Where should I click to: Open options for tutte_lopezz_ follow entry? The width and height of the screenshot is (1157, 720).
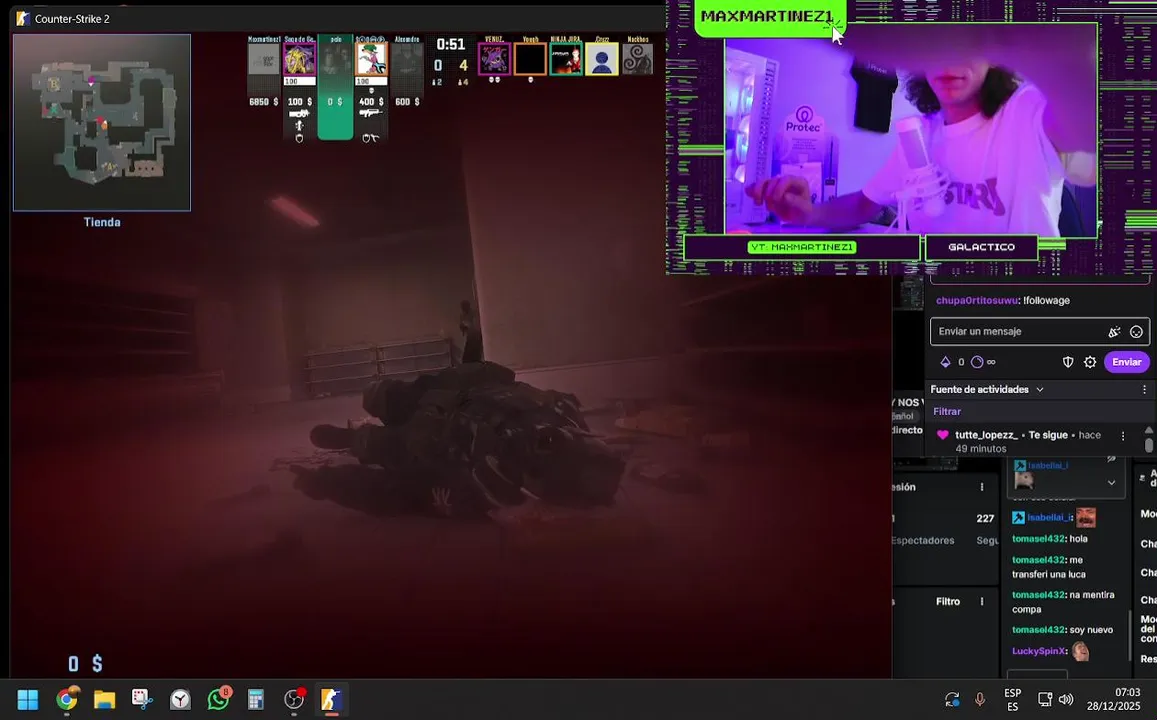1123,436
